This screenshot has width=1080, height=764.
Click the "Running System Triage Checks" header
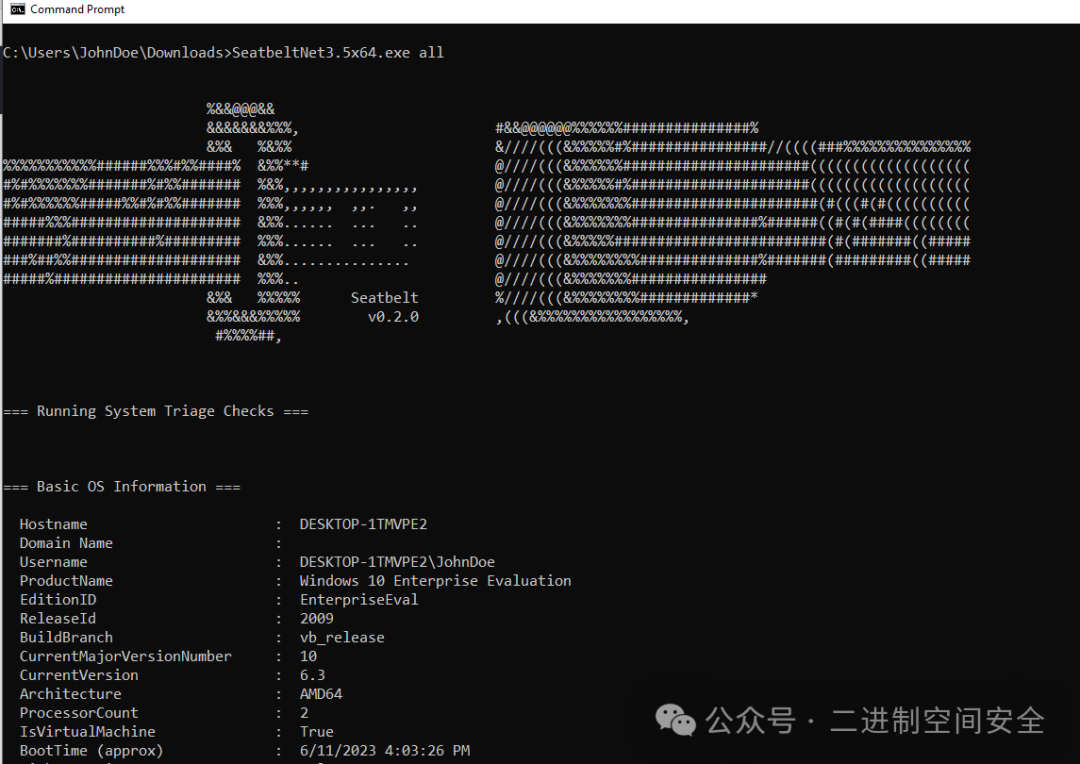pyautogui.click(x=156, y=411)
